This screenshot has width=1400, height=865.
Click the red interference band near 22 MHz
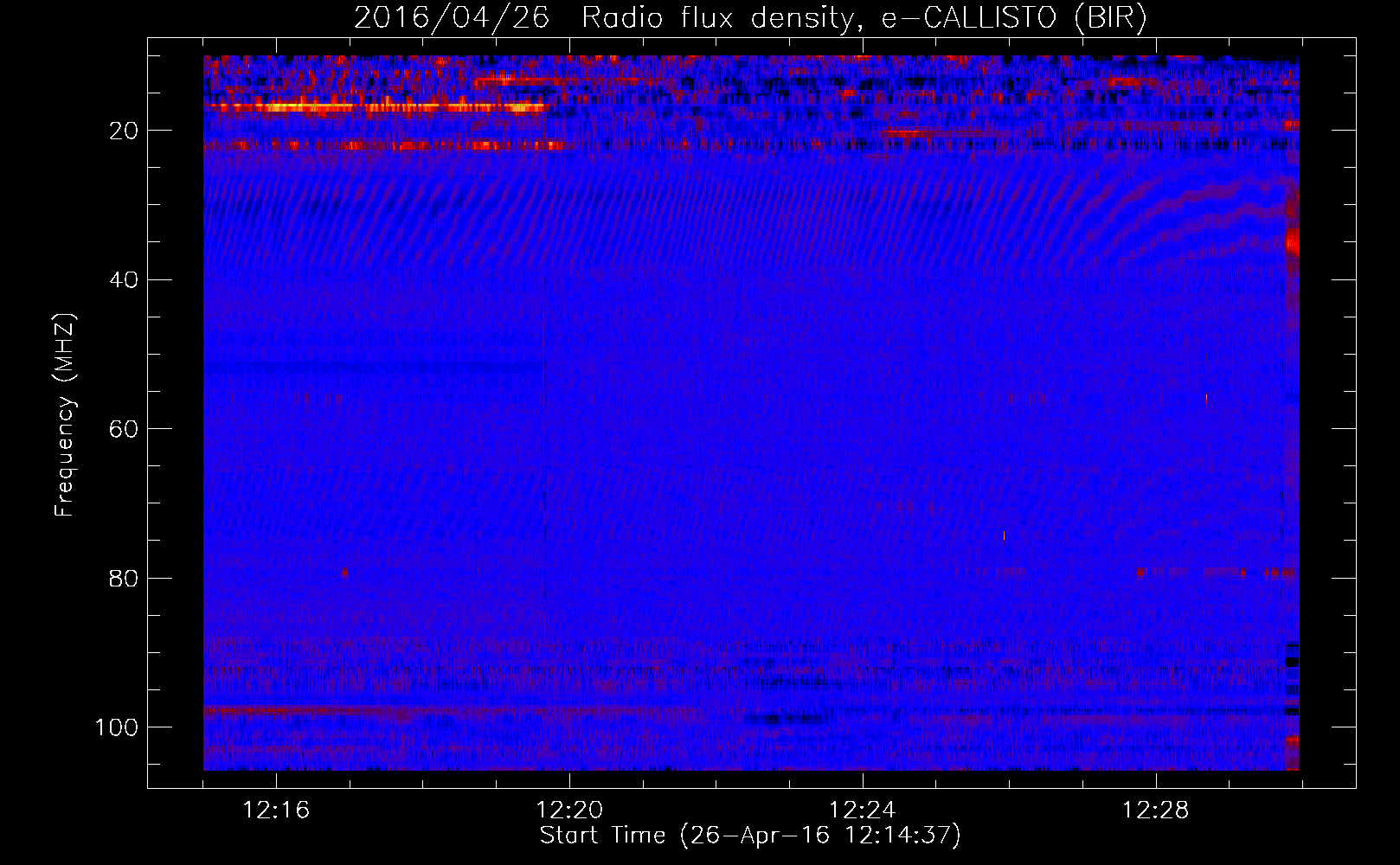click(387, 146)
